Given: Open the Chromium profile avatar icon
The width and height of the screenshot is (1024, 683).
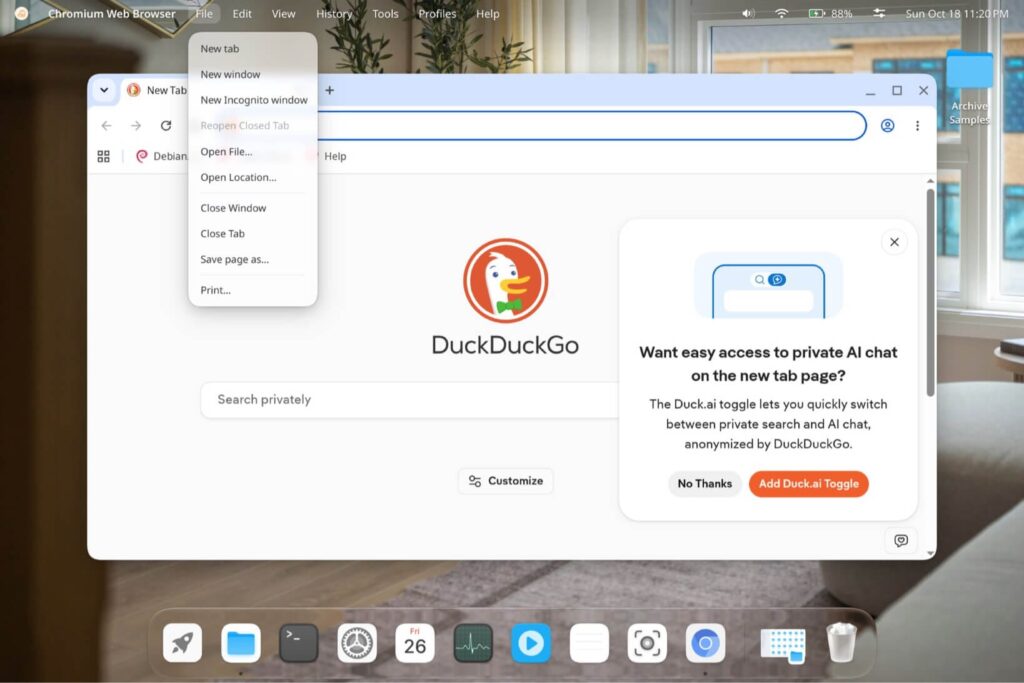Looking at the screenshot, I should (x=887, y=125).
